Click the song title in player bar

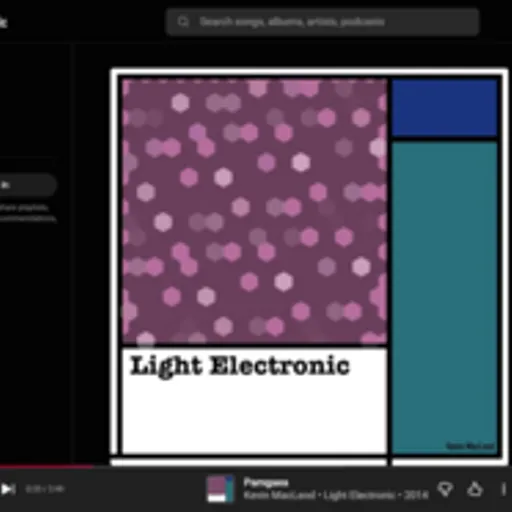266,482
